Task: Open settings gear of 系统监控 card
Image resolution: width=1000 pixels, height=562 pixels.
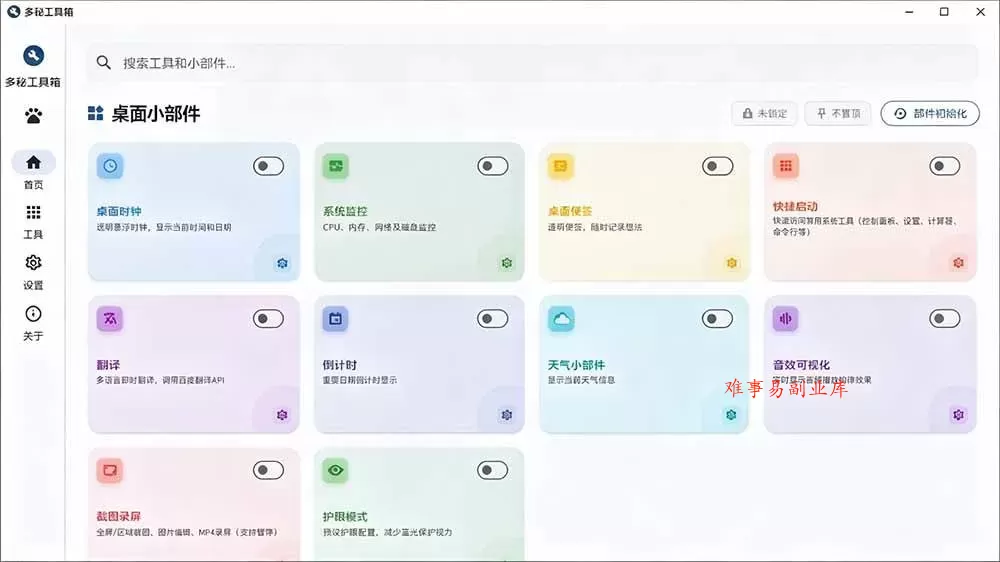Action: [x=506, y=263]
